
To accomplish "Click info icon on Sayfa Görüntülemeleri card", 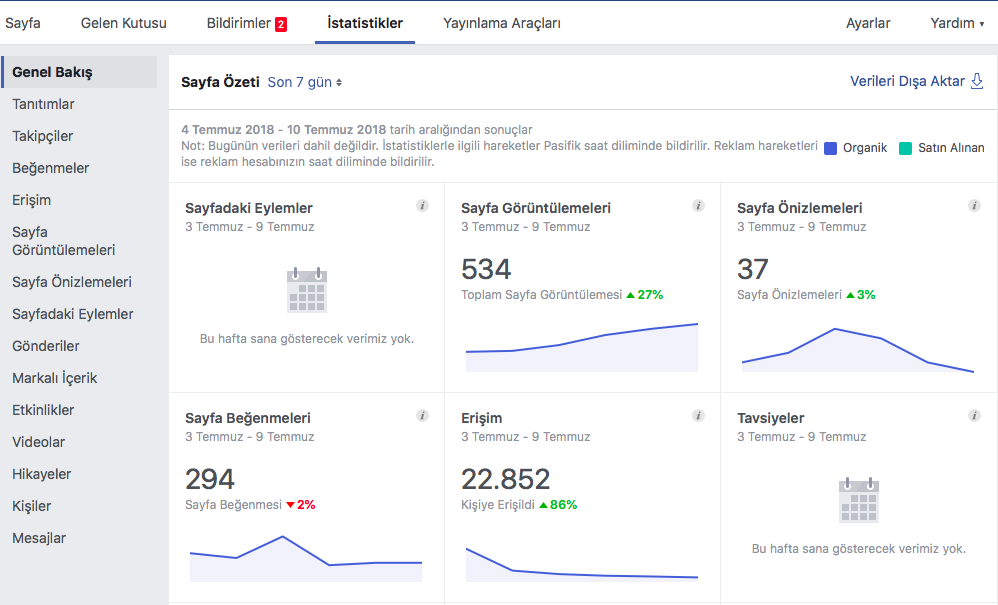I will click(x=698, y=205).
